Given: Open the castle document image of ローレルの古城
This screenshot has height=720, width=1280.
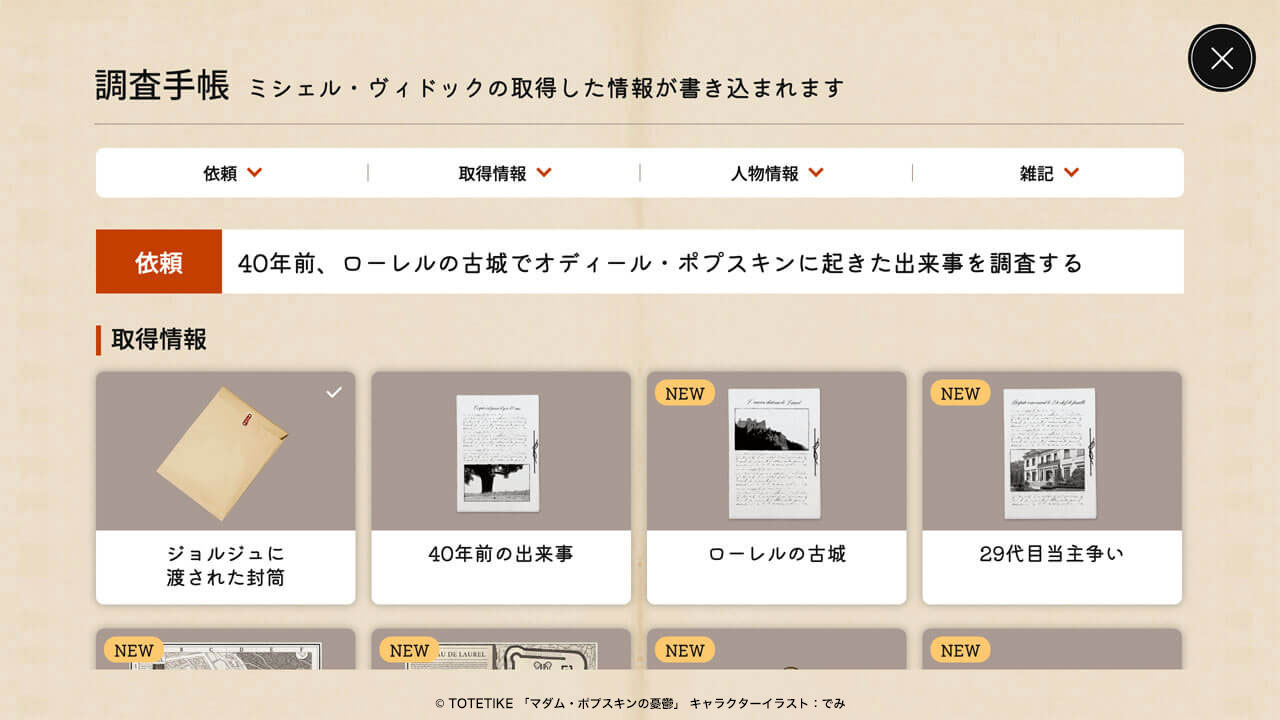Looking at the screenshot, I should 776,453.
